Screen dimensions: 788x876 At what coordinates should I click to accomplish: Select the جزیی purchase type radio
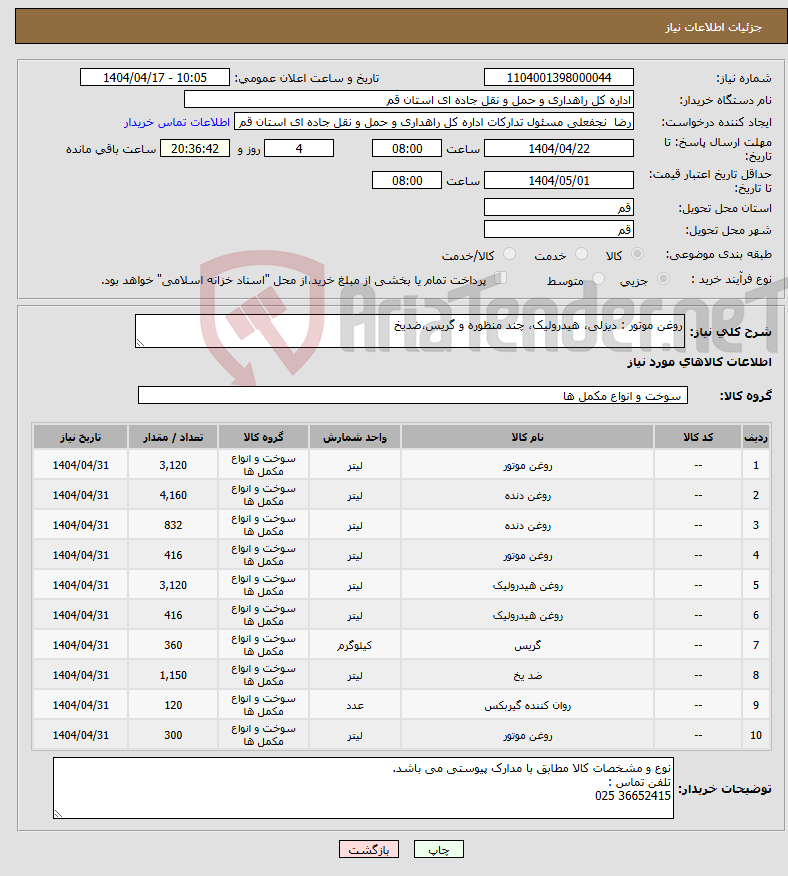tap(663, 279)
